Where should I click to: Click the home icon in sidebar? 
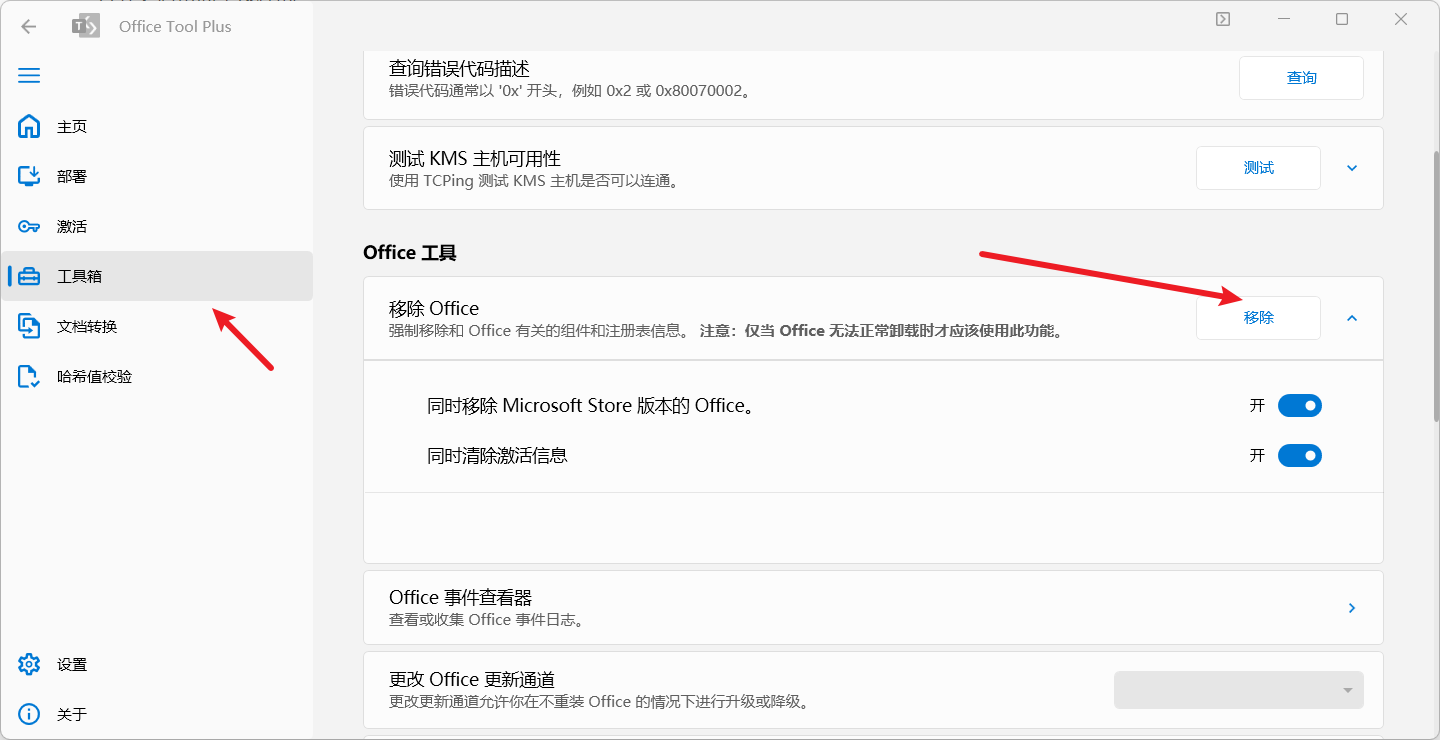tap(29, 127)
